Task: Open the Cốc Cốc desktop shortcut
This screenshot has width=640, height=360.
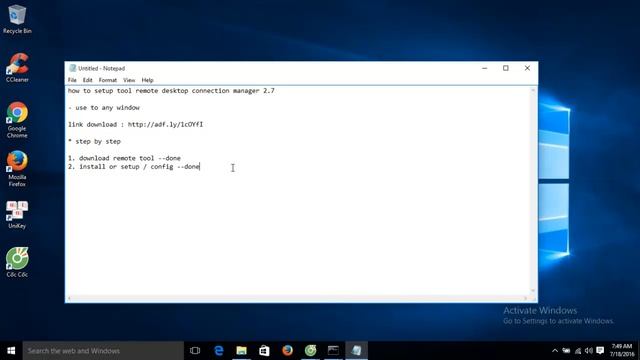Action: pyautogui.click(x=17, y=262)
